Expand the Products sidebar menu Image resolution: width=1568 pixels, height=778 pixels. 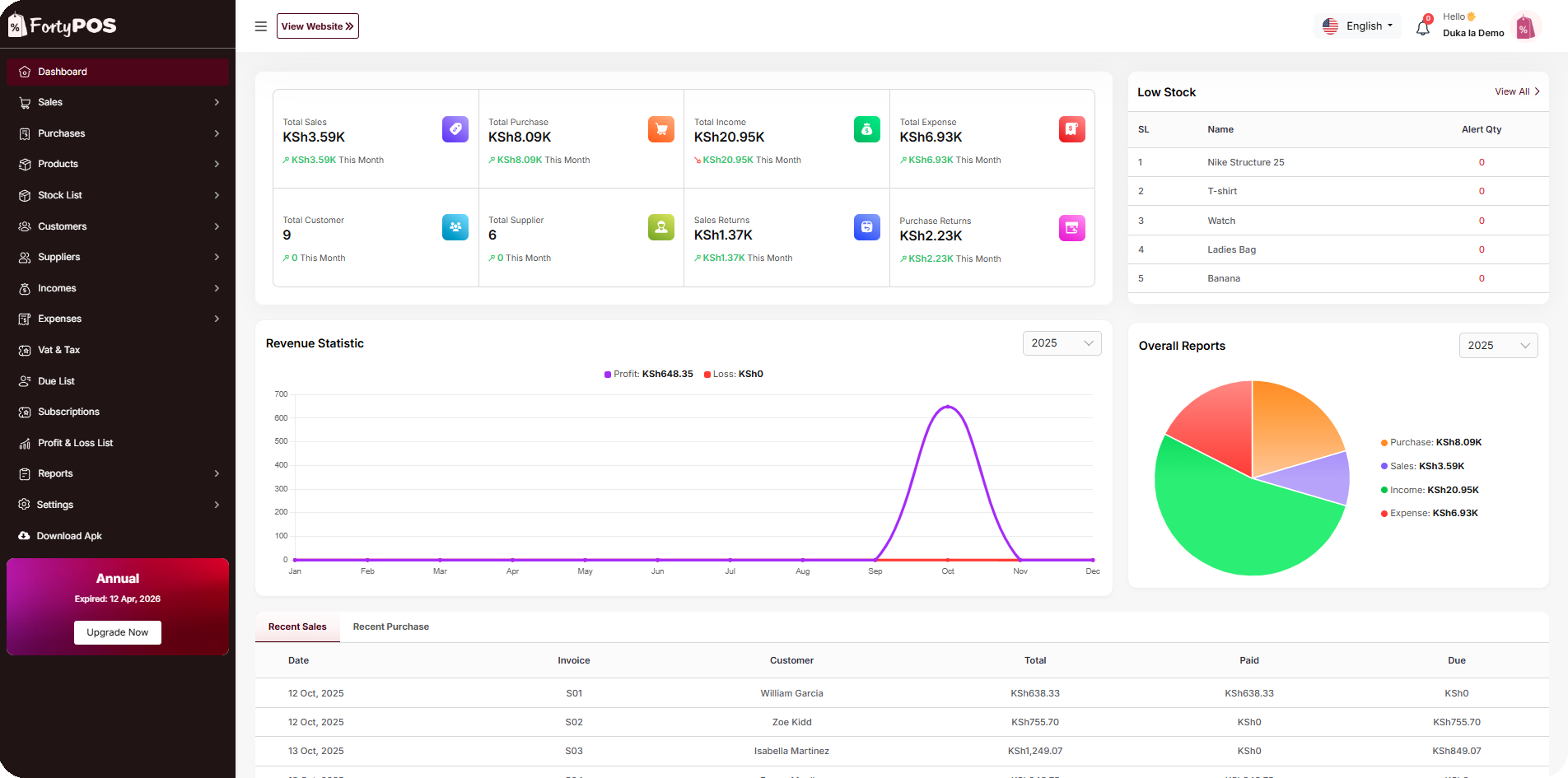point(118,164)
